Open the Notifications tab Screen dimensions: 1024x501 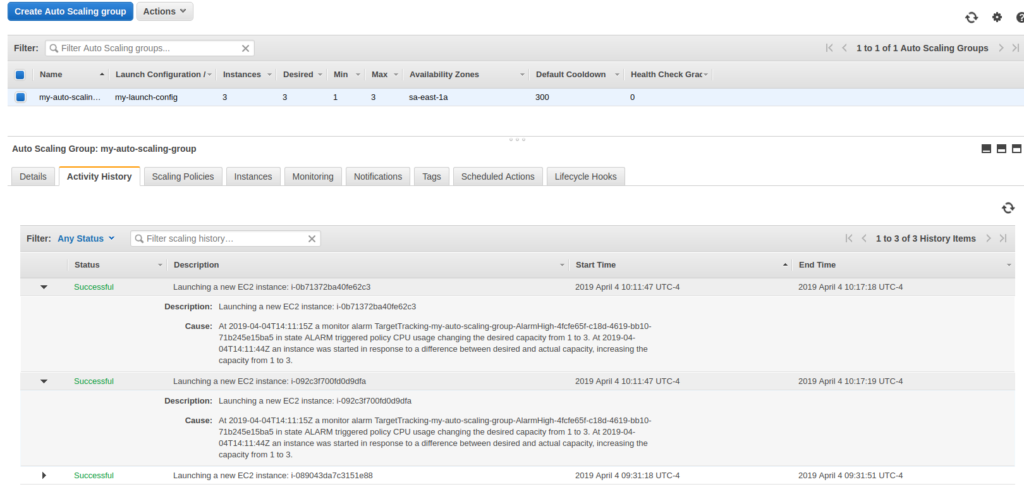click(377, 176)
